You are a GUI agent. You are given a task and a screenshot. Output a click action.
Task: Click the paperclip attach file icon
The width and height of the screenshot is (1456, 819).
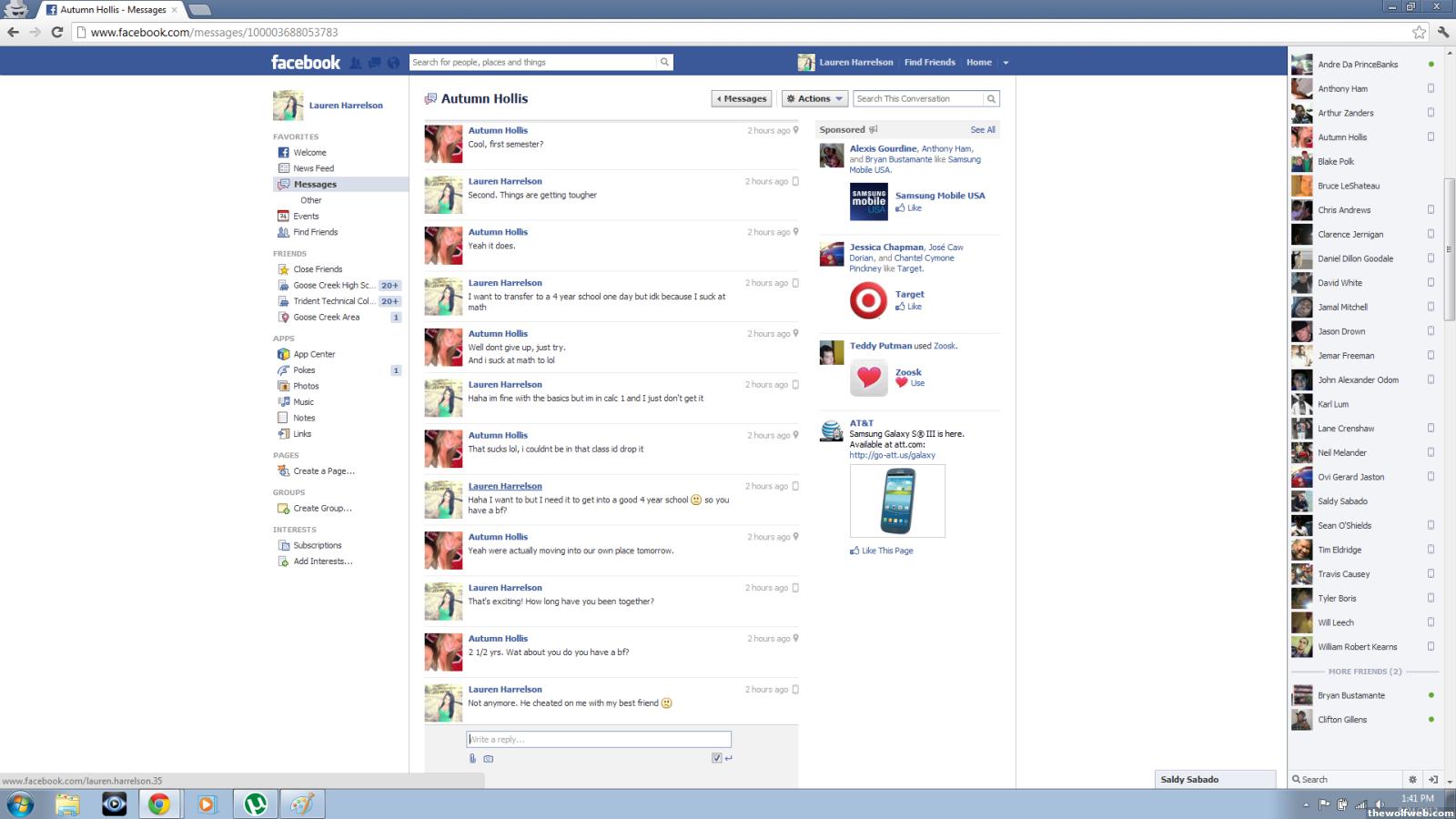472,758
